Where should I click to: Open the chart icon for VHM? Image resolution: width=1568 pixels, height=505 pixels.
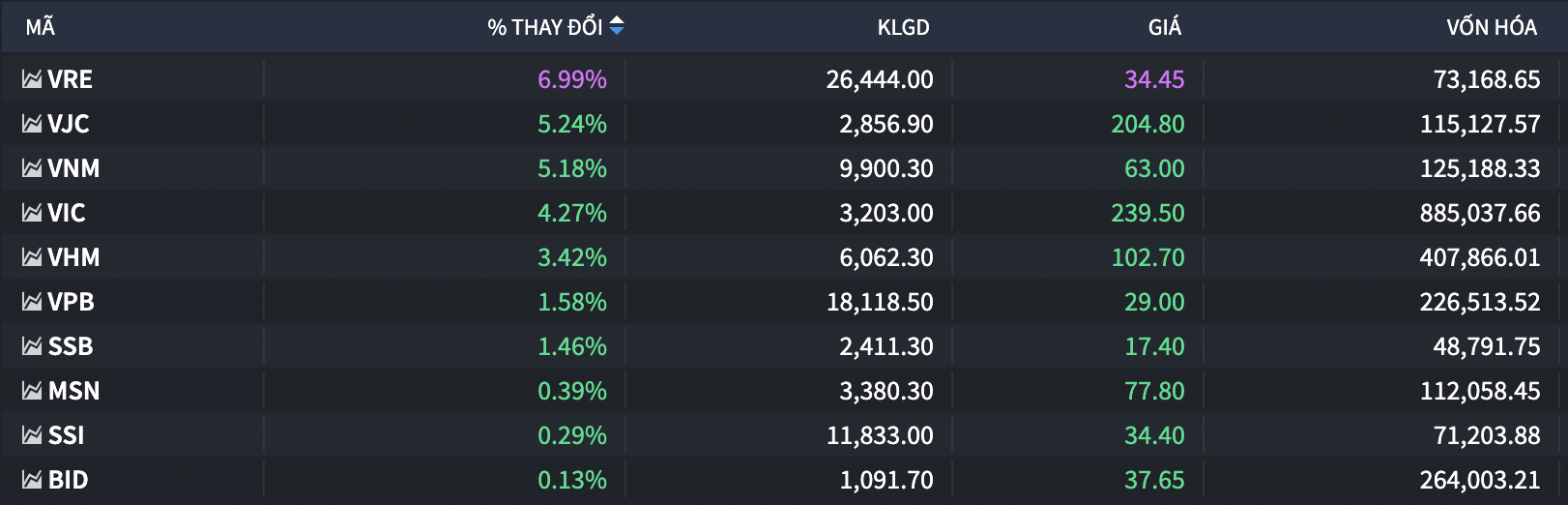click(x=32, y=257)
